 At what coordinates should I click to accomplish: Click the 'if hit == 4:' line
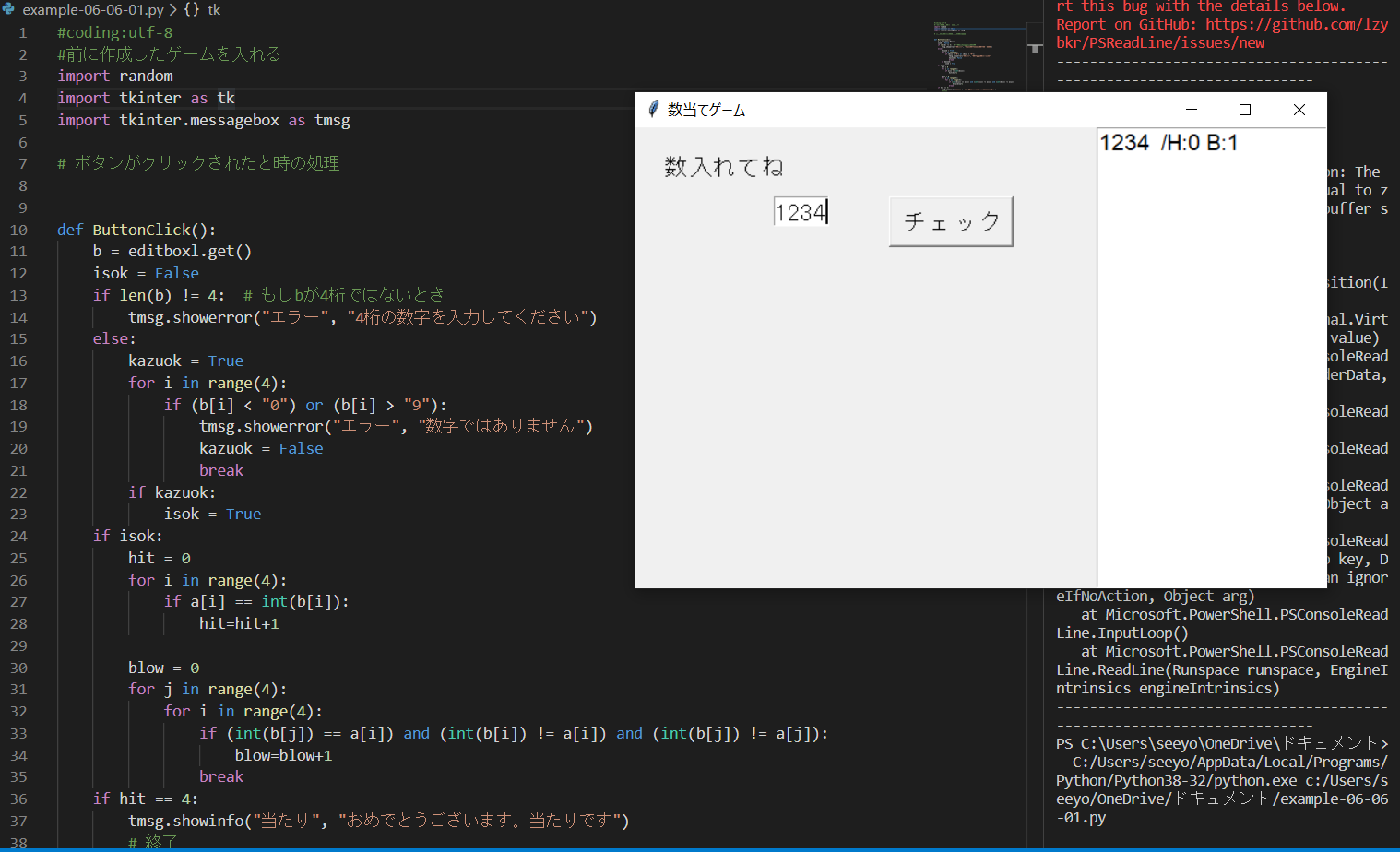click(x=146, y=799)
